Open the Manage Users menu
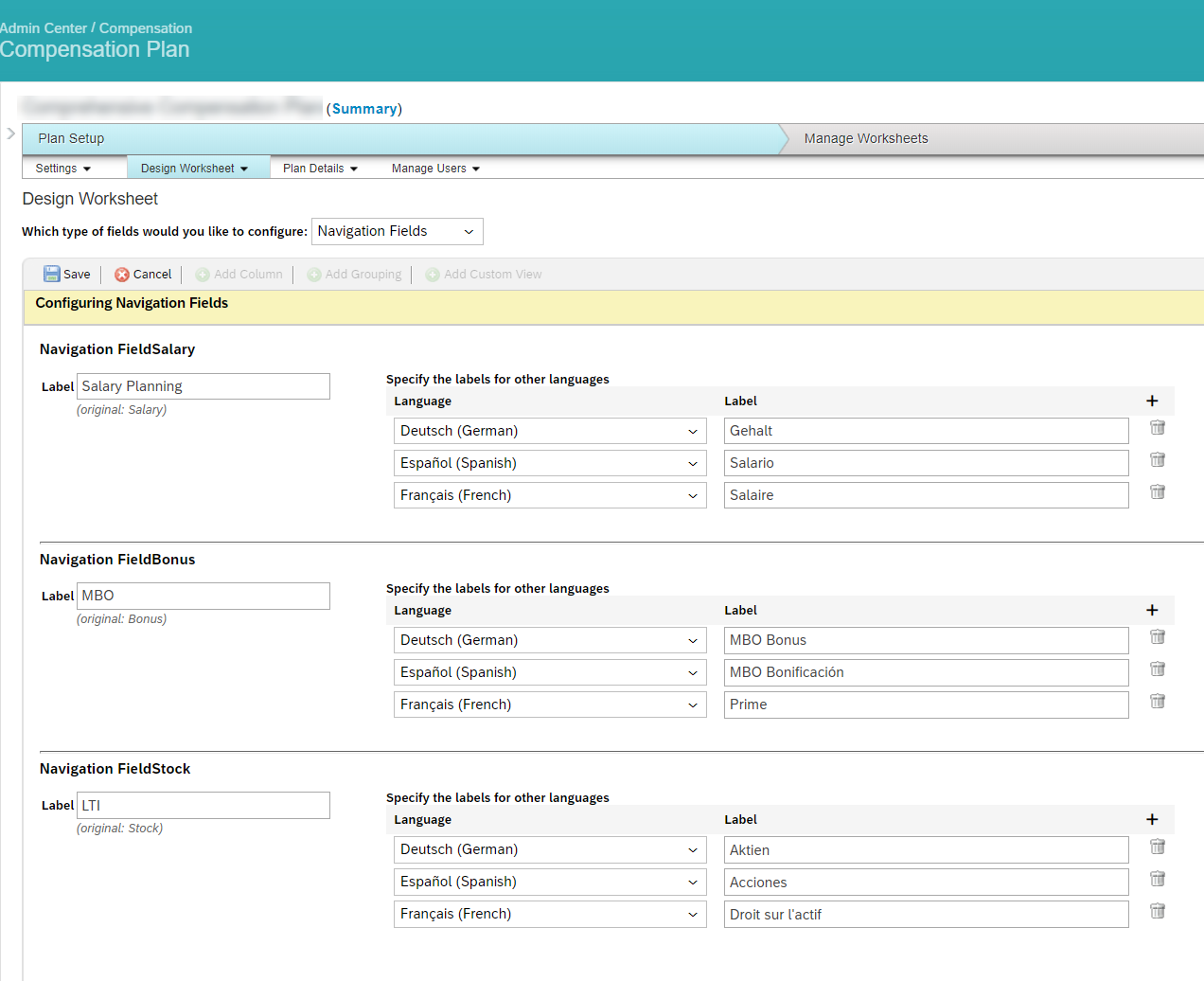This screenshot has height=981, width=1204. [x=436, y=169]
